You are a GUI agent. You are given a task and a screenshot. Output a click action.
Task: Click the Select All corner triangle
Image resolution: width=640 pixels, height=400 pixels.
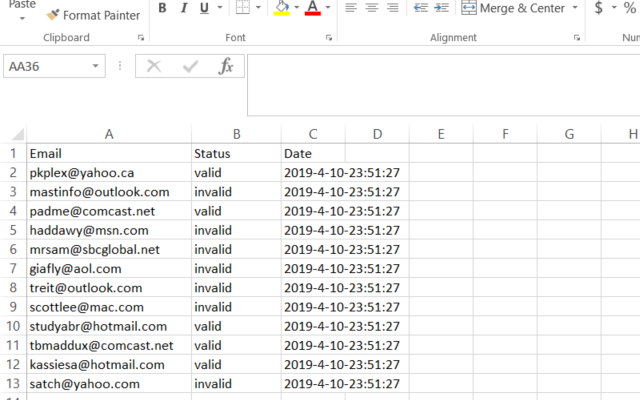coord(18,133)
